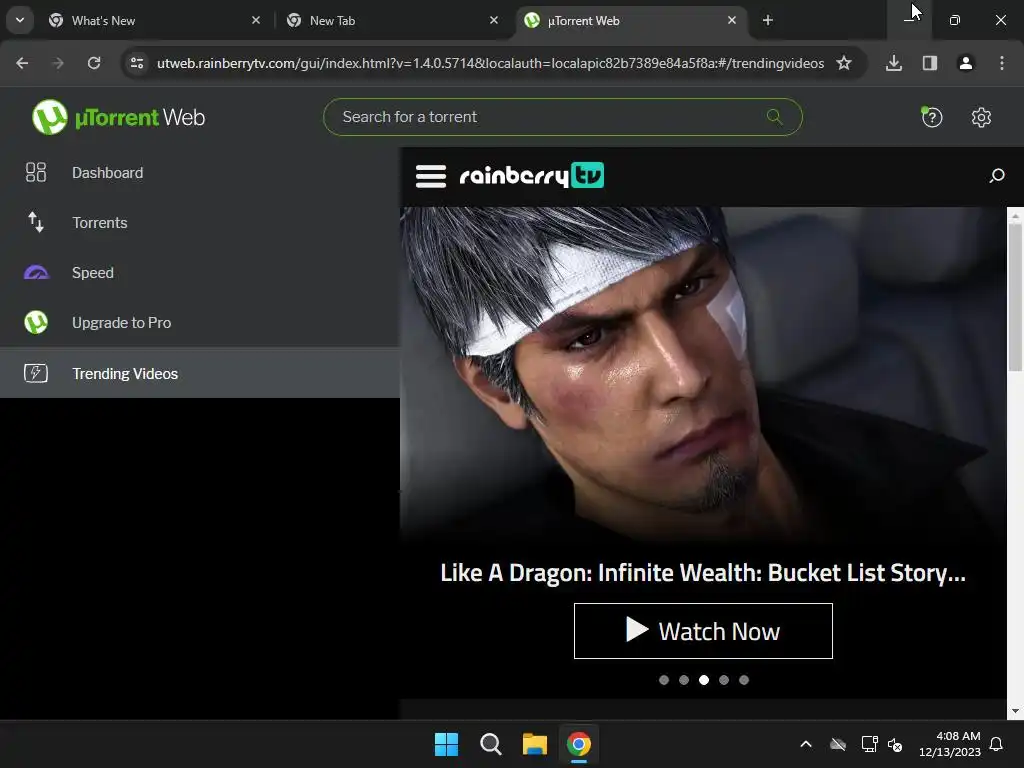Open the notifications bell icon
This screenshot has width=1024, height=768.
pos(997,744)
